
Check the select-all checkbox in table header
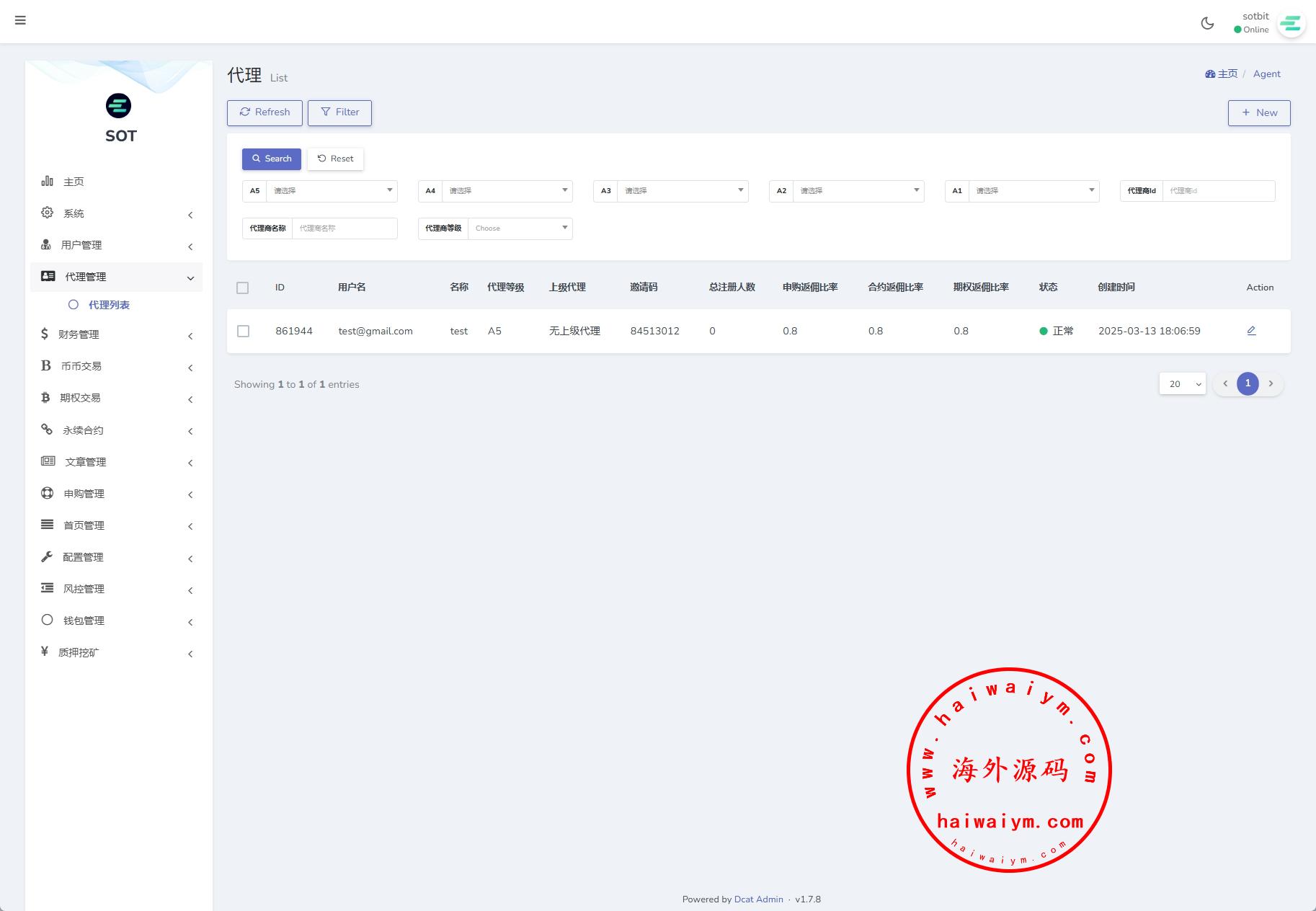point(243,288)
